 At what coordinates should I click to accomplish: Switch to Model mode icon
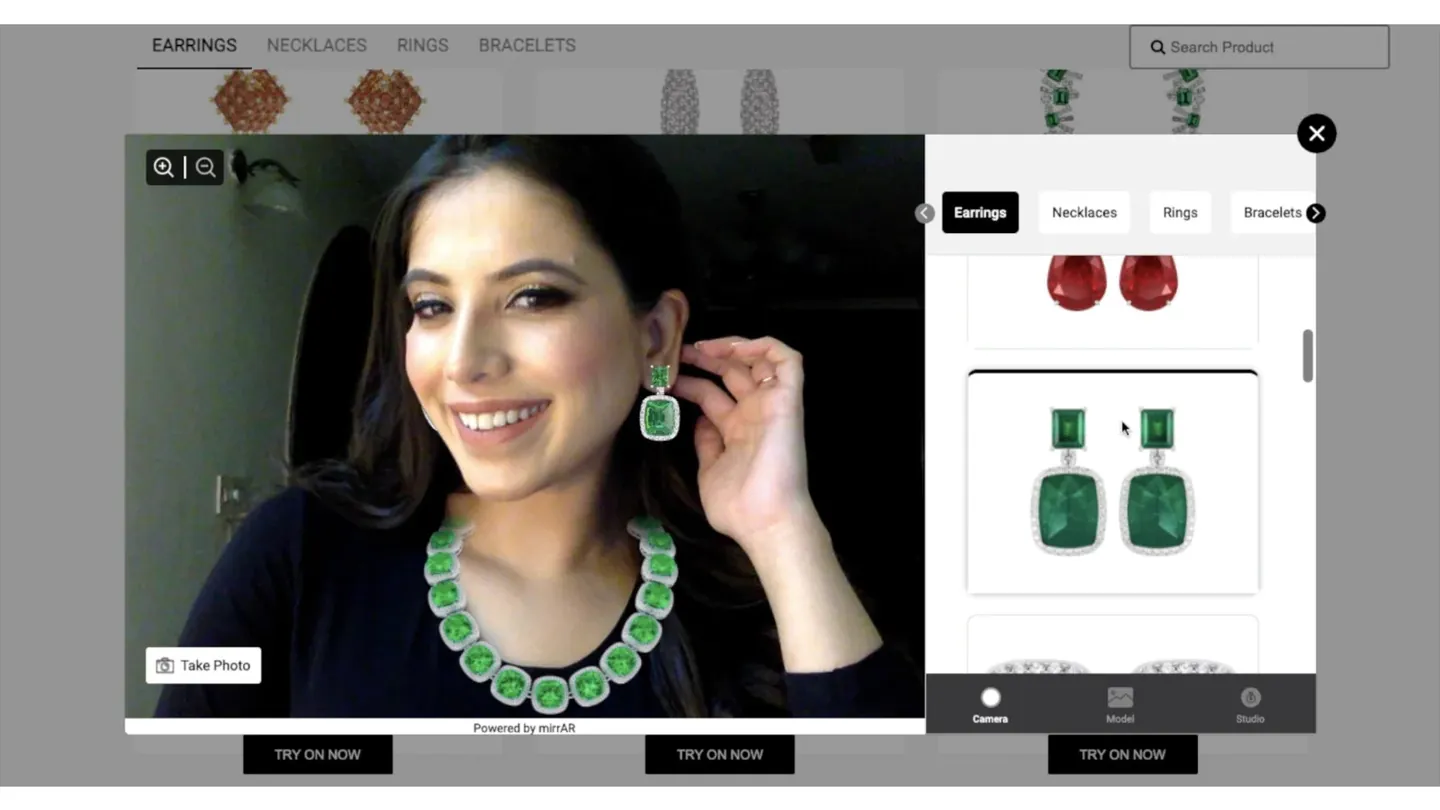point(1120,704)
